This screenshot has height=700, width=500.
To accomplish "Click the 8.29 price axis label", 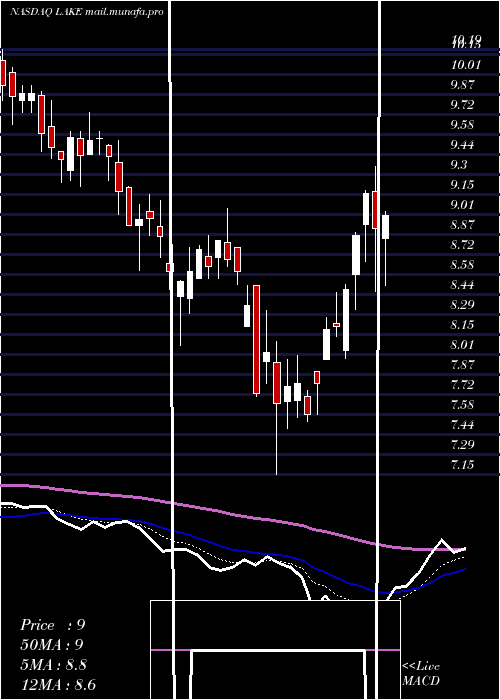I will pos(462,305).
